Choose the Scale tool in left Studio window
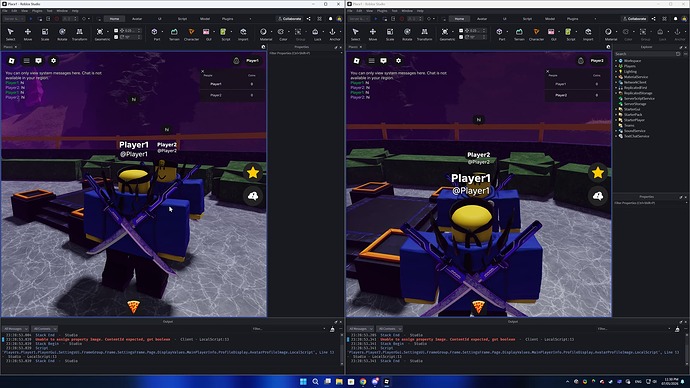The image size is (690, 388). (45, 34)
